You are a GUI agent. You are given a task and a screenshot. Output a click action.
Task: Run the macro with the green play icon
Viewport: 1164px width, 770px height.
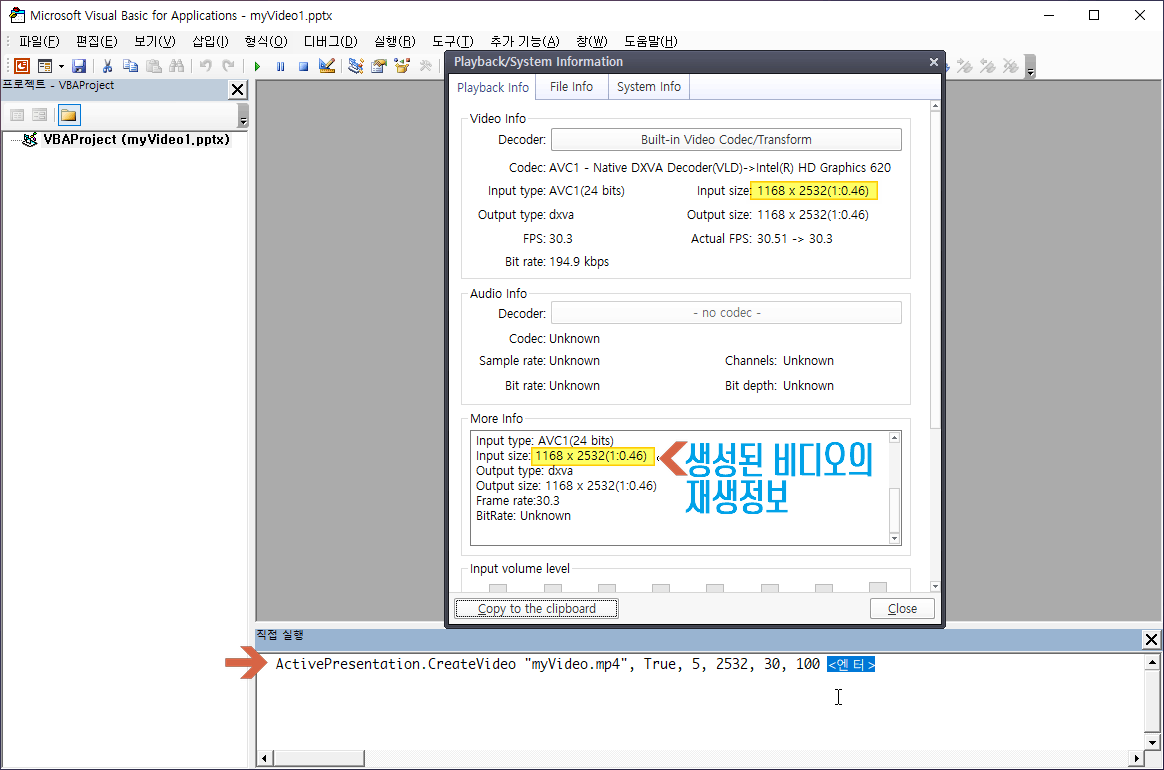(257, 66)
